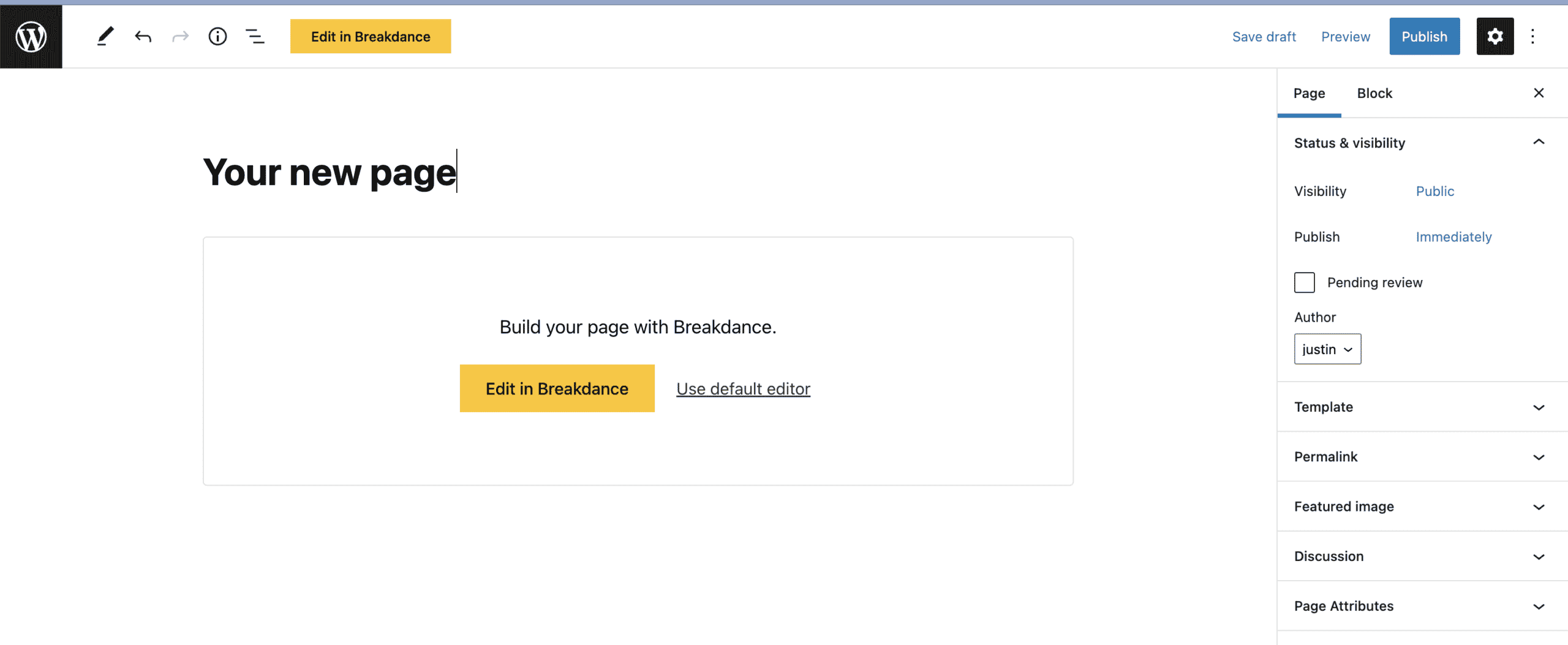
Task: Click the WordPress logo icon
Action: point(31,37)
